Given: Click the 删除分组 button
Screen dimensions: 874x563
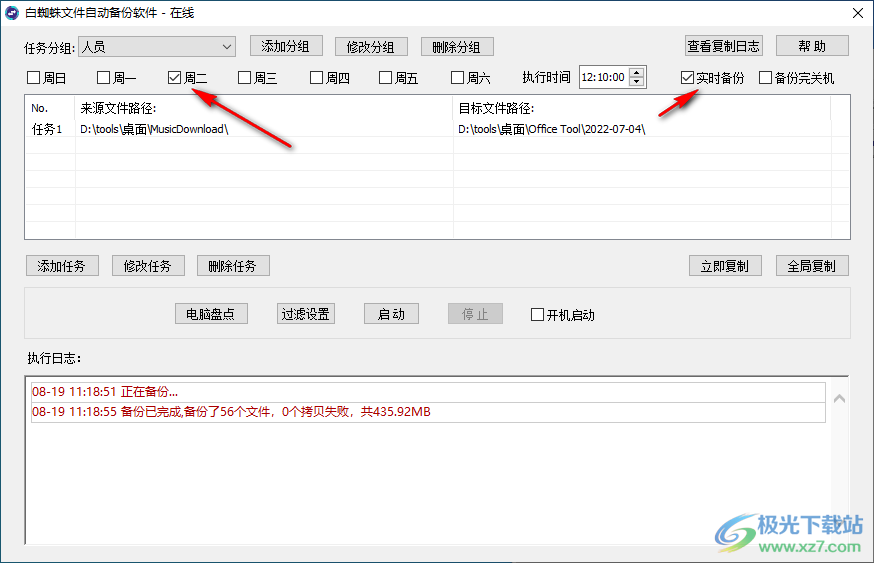Looking at the screenshot, I should tap(457, 47).
